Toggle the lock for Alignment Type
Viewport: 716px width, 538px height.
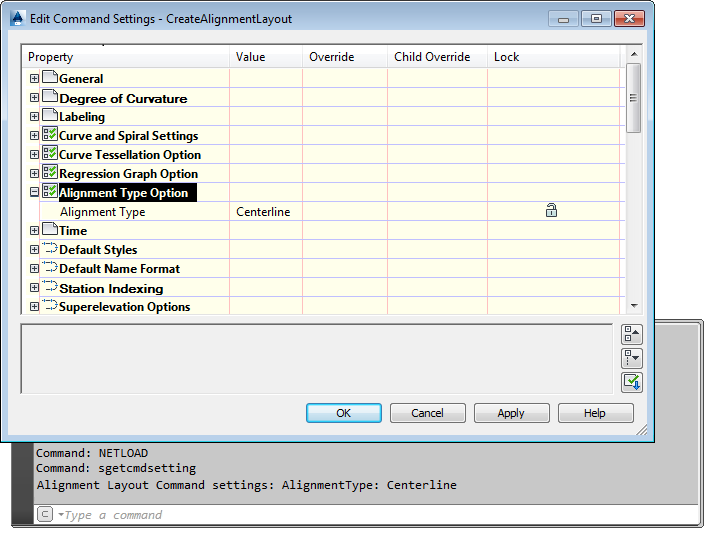click(x=551, y=211)
